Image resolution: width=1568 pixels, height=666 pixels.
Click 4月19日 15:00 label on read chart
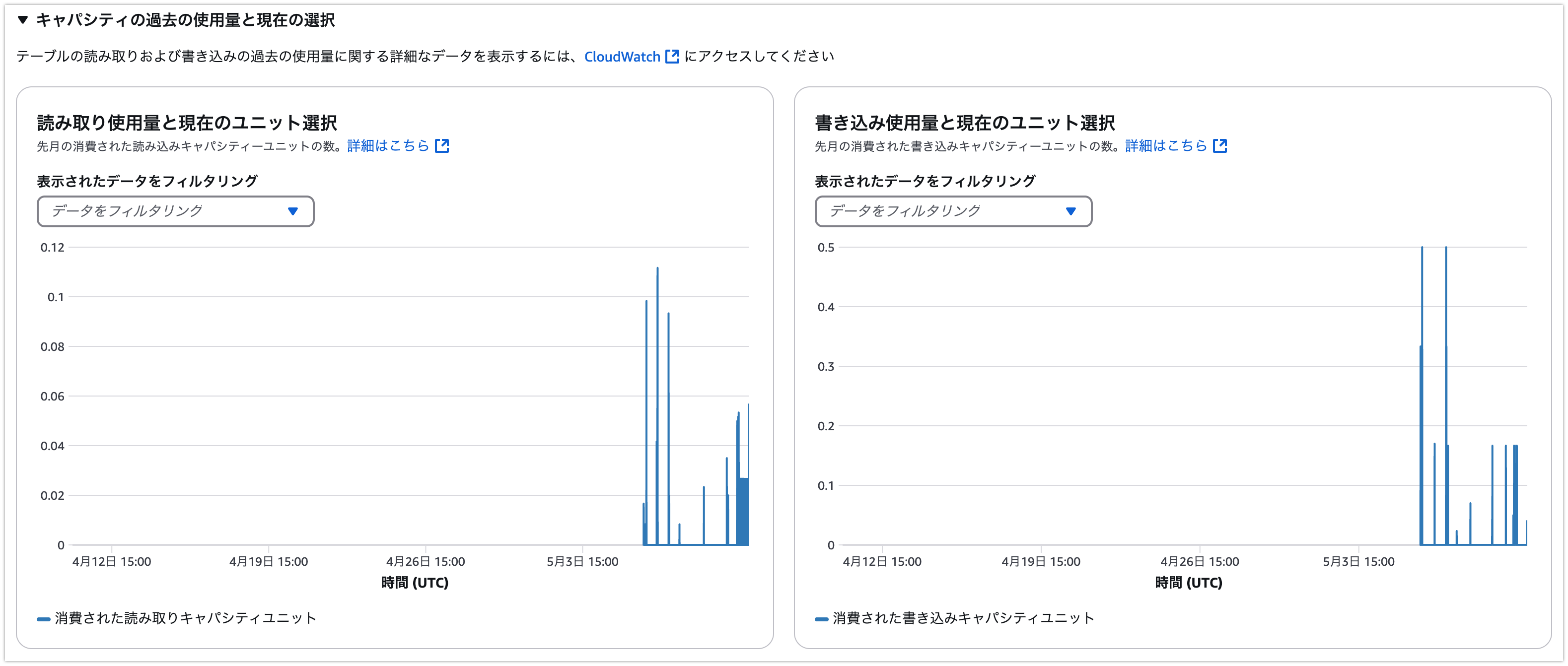coord(269,562)
